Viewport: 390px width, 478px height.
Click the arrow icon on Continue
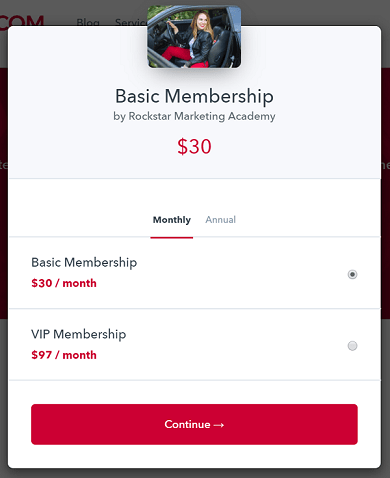coord(219,425)
